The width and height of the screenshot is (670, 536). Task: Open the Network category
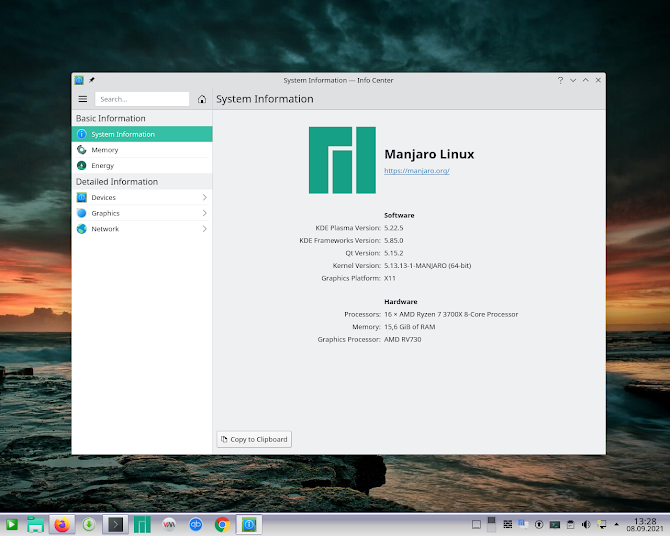coord(142,229)
